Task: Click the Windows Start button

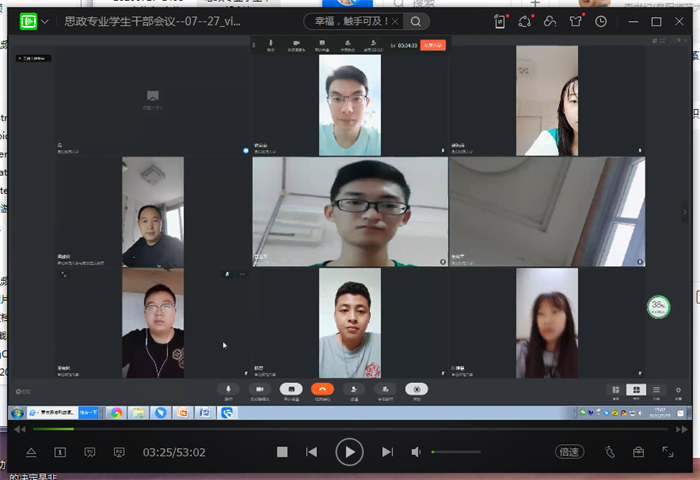Action: tap(17, 412)
